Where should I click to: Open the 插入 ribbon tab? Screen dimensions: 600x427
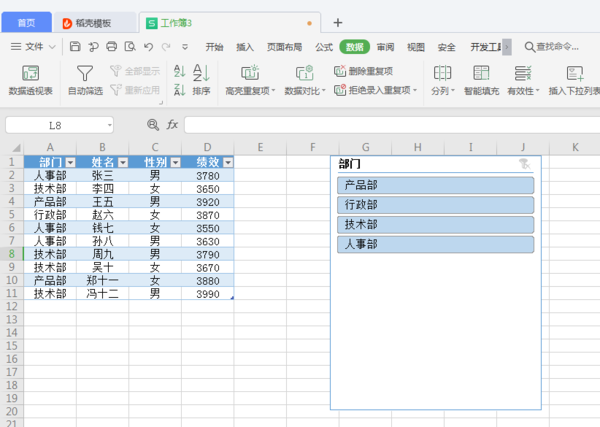point(245,47)
